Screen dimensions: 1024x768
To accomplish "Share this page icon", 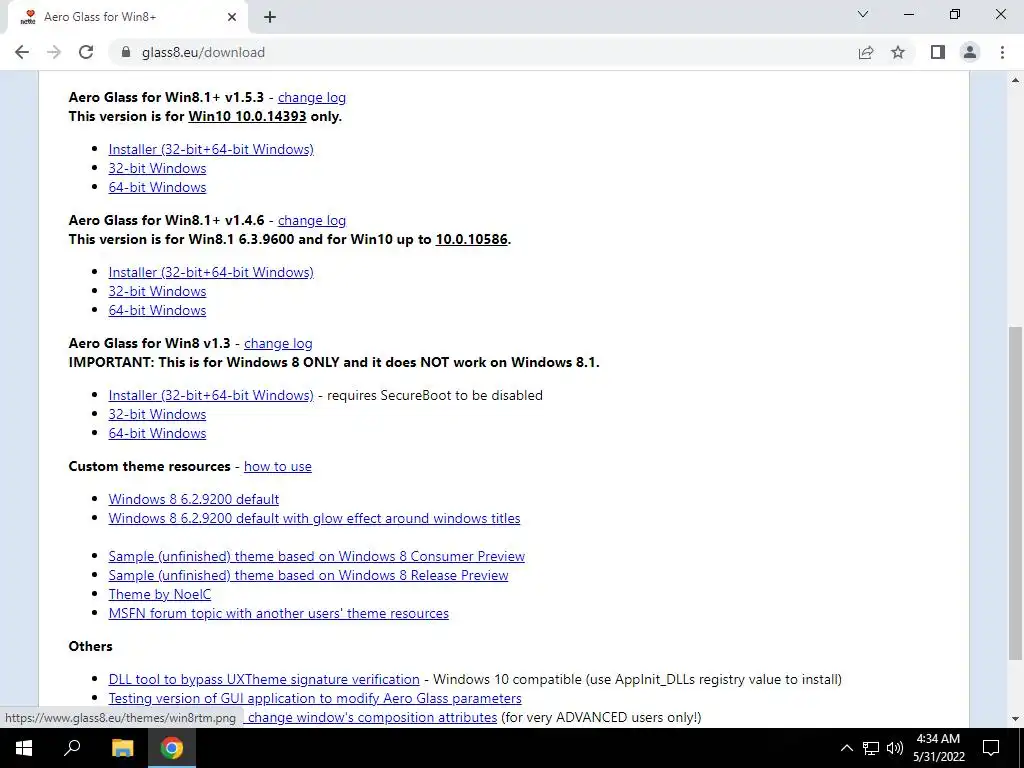I will pyautogui.click(x=866, y=52).
